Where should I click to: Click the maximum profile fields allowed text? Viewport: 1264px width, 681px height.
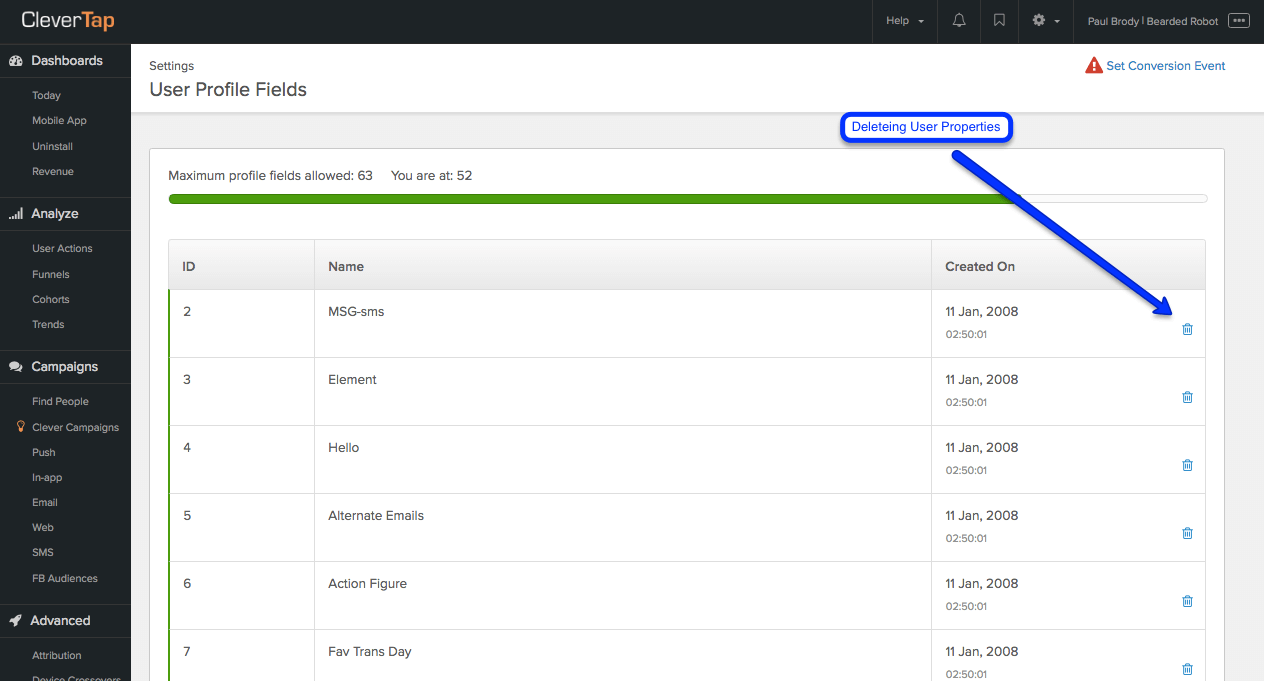click(270, 175)
